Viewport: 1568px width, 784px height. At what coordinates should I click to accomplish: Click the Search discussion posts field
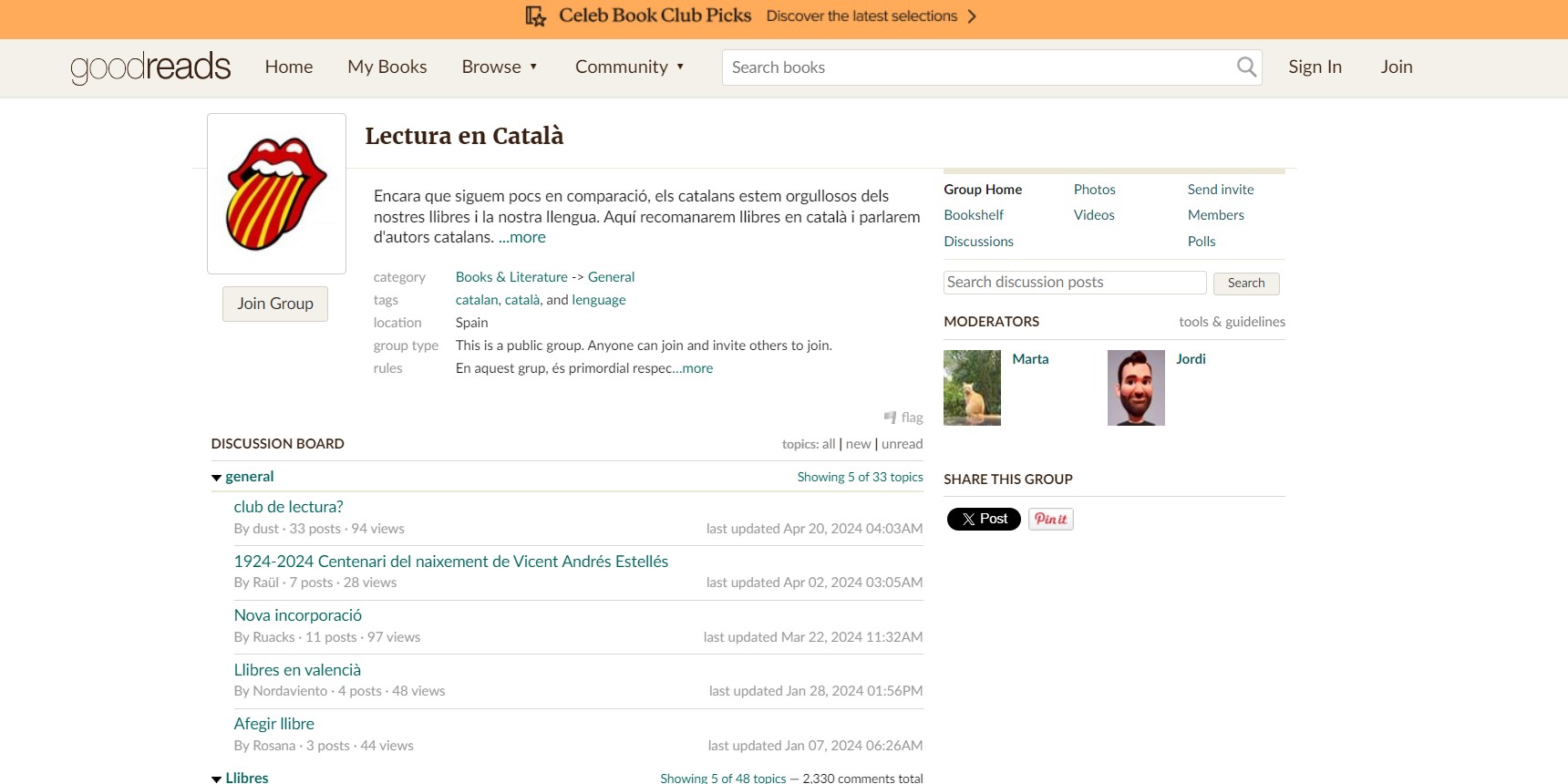(1074, 283)
